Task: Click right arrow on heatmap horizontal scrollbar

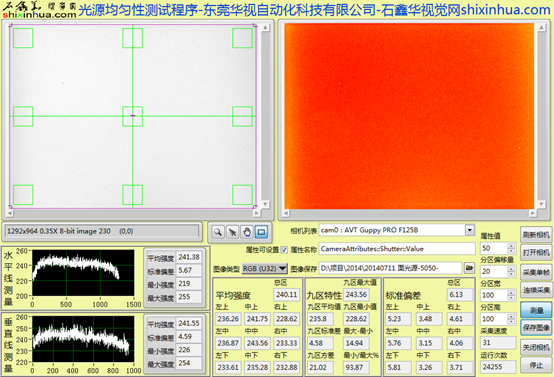Action: (x=532, y=213)
